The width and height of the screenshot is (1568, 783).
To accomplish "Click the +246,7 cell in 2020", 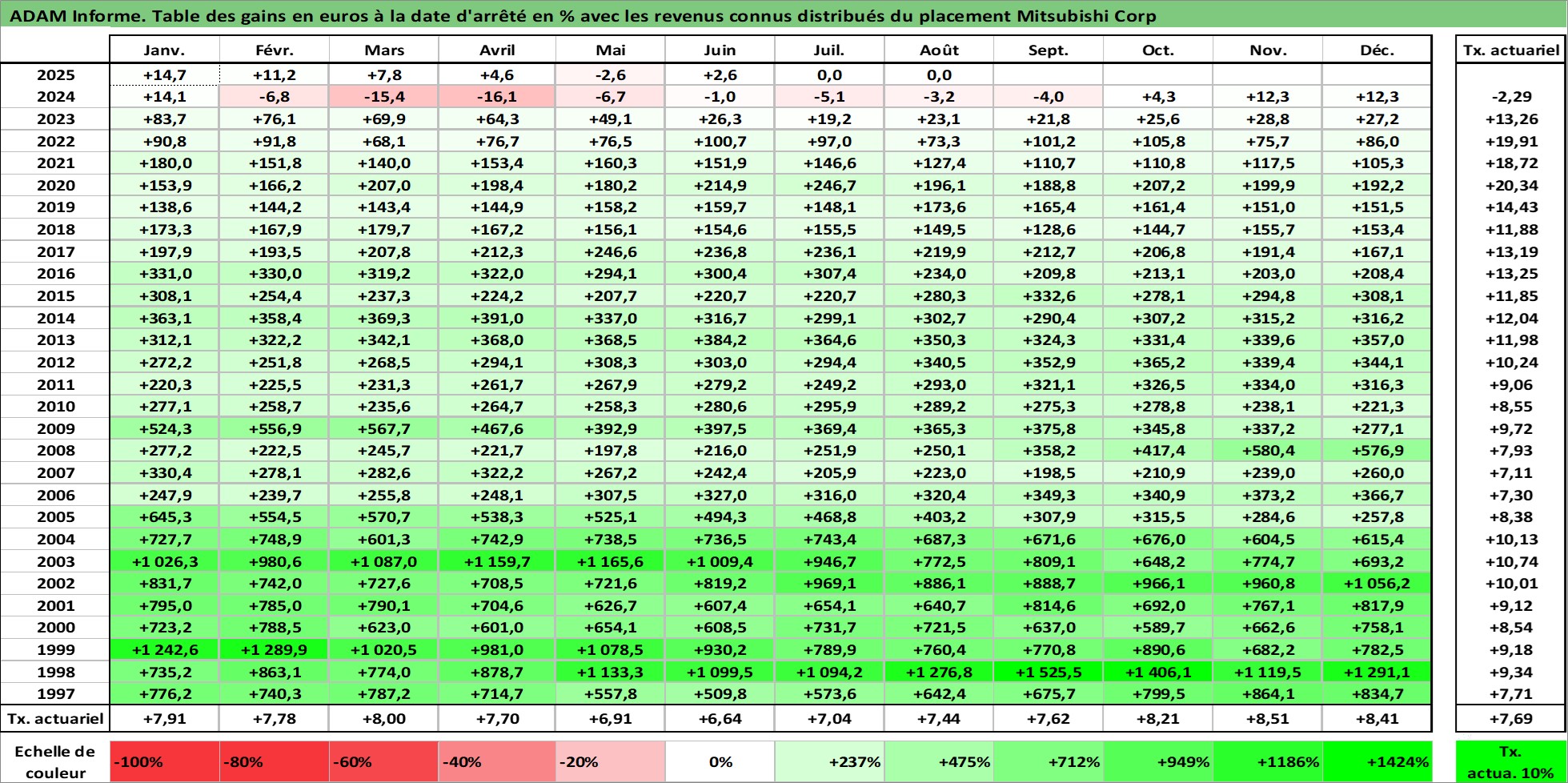I will (829, 185).
